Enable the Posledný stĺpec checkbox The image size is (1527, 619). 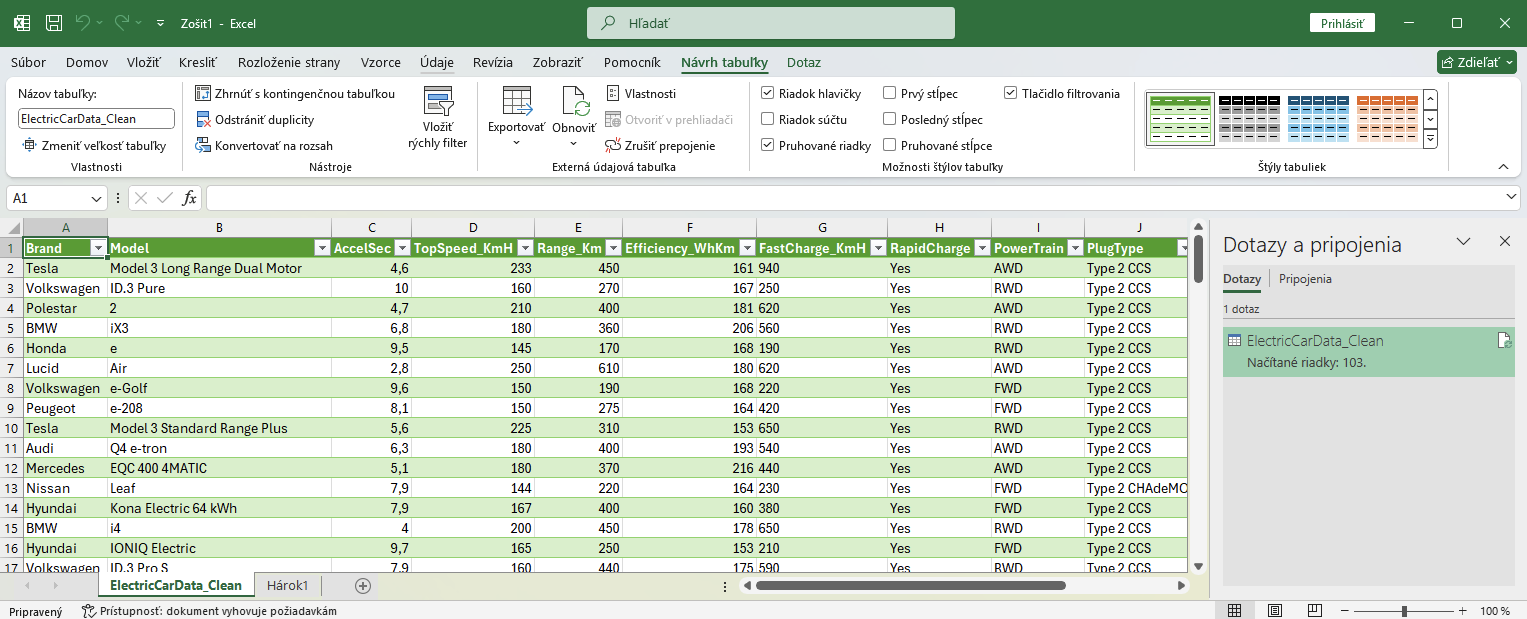890,119
